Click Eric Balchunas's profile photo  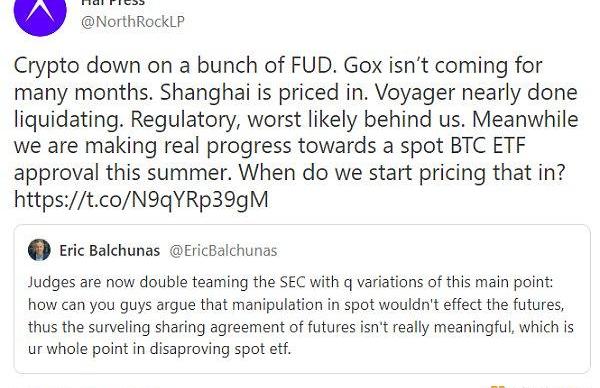(39, 250)
